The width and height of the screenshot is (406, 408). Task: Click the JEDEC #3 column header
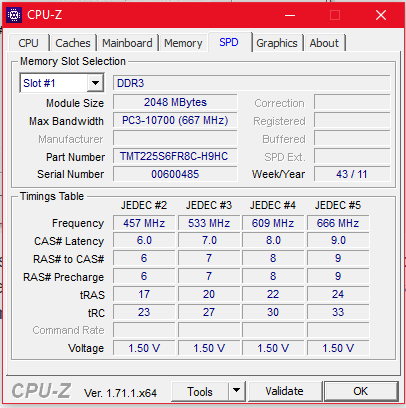[209, 205]
